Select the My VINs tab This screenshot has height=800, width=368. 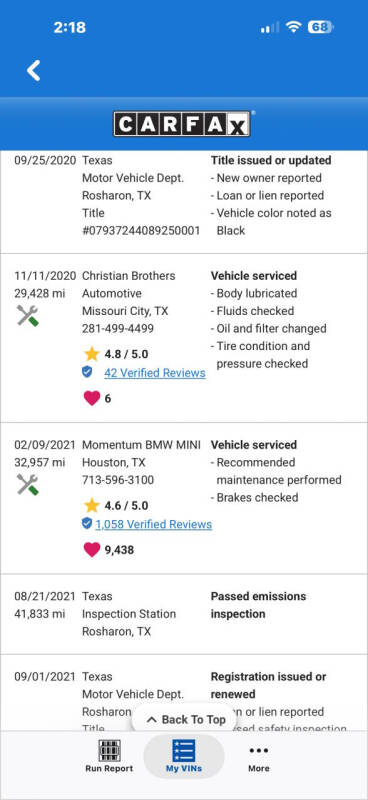(x=184, y=756)
